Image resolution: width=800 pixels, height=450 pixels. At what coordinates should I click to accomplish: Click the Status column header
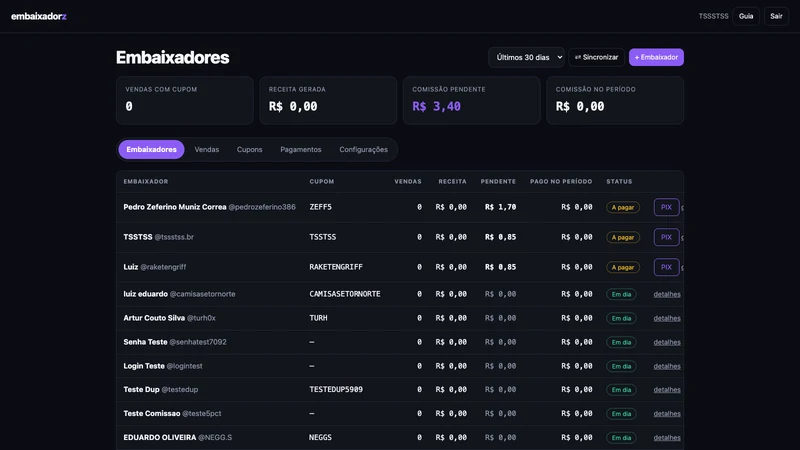coord(619,182)
